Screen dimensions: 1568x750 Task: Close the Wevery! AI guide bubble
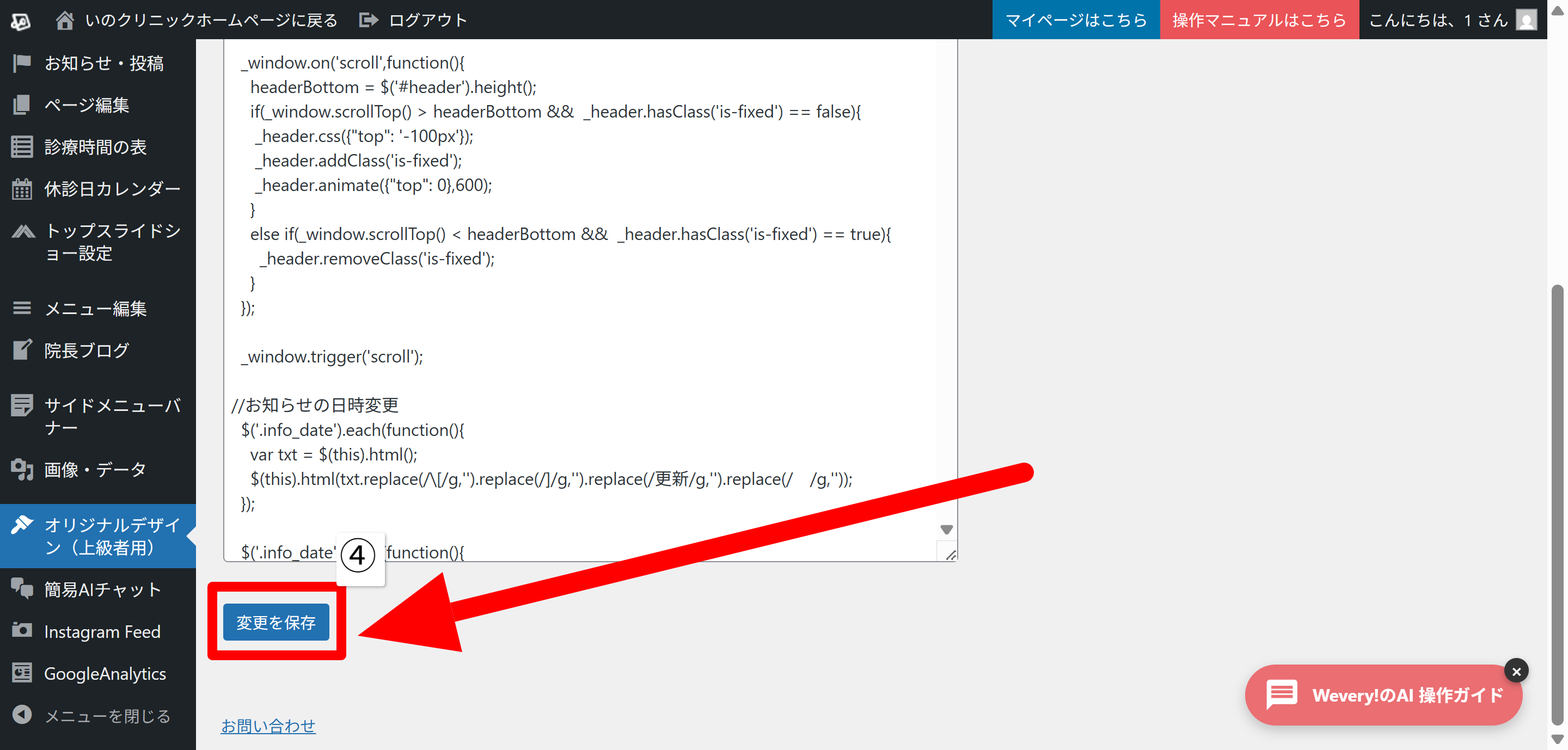pos(1516,671)
